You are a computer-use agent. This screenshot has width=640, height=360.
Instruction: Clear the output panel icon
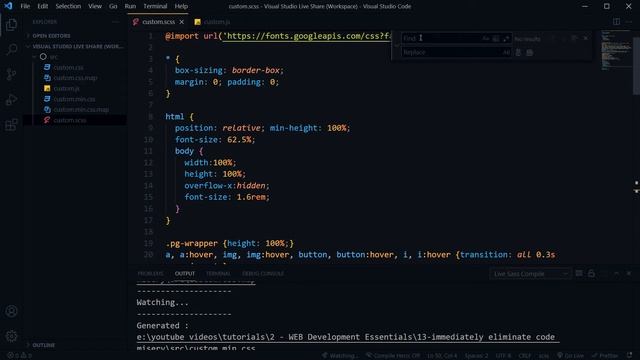(x=579, y=273)
